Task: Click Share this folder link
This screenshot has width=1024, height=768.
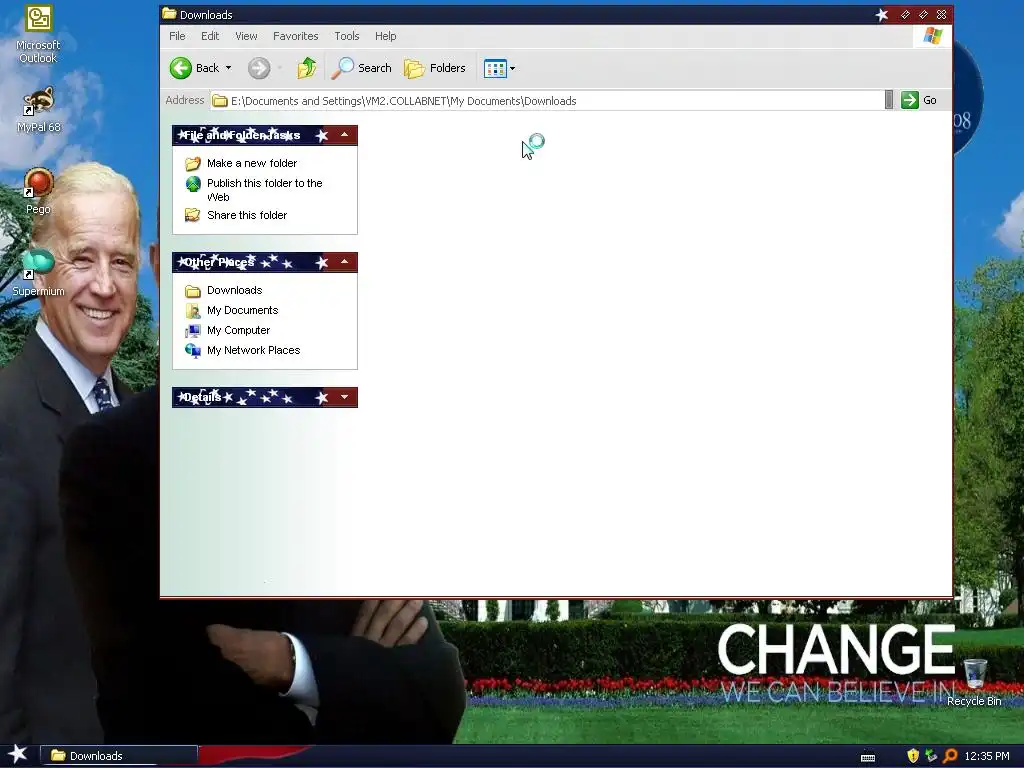Action: click(247, 215)
